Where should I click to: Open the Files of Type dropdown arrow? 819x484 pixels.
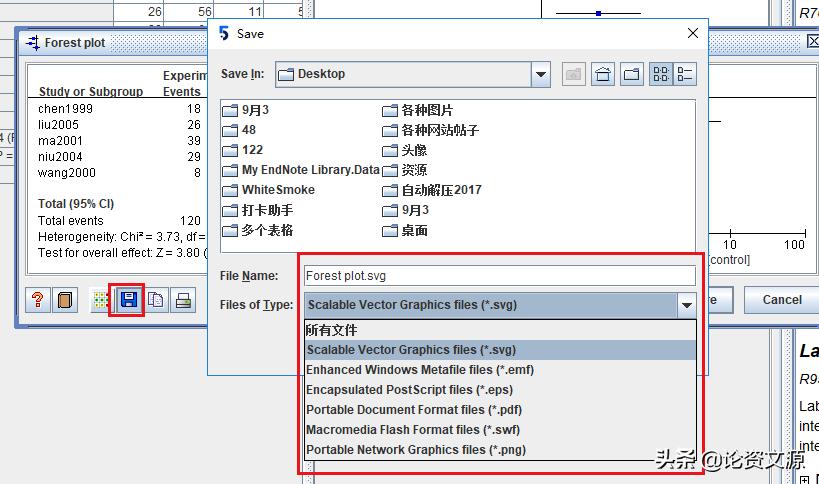click(686, 305)
